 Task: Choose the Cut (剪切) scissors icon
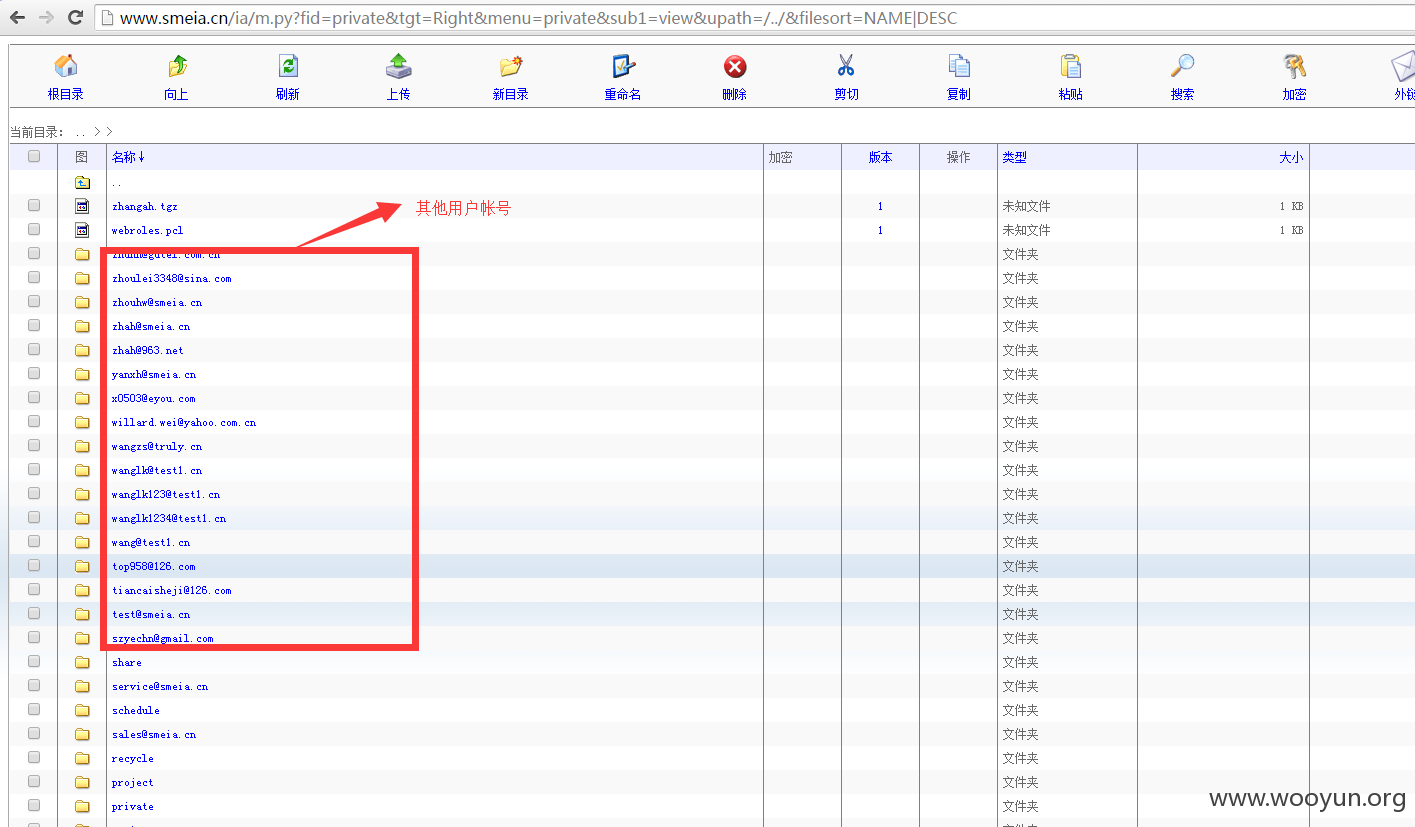pos(846,66)
